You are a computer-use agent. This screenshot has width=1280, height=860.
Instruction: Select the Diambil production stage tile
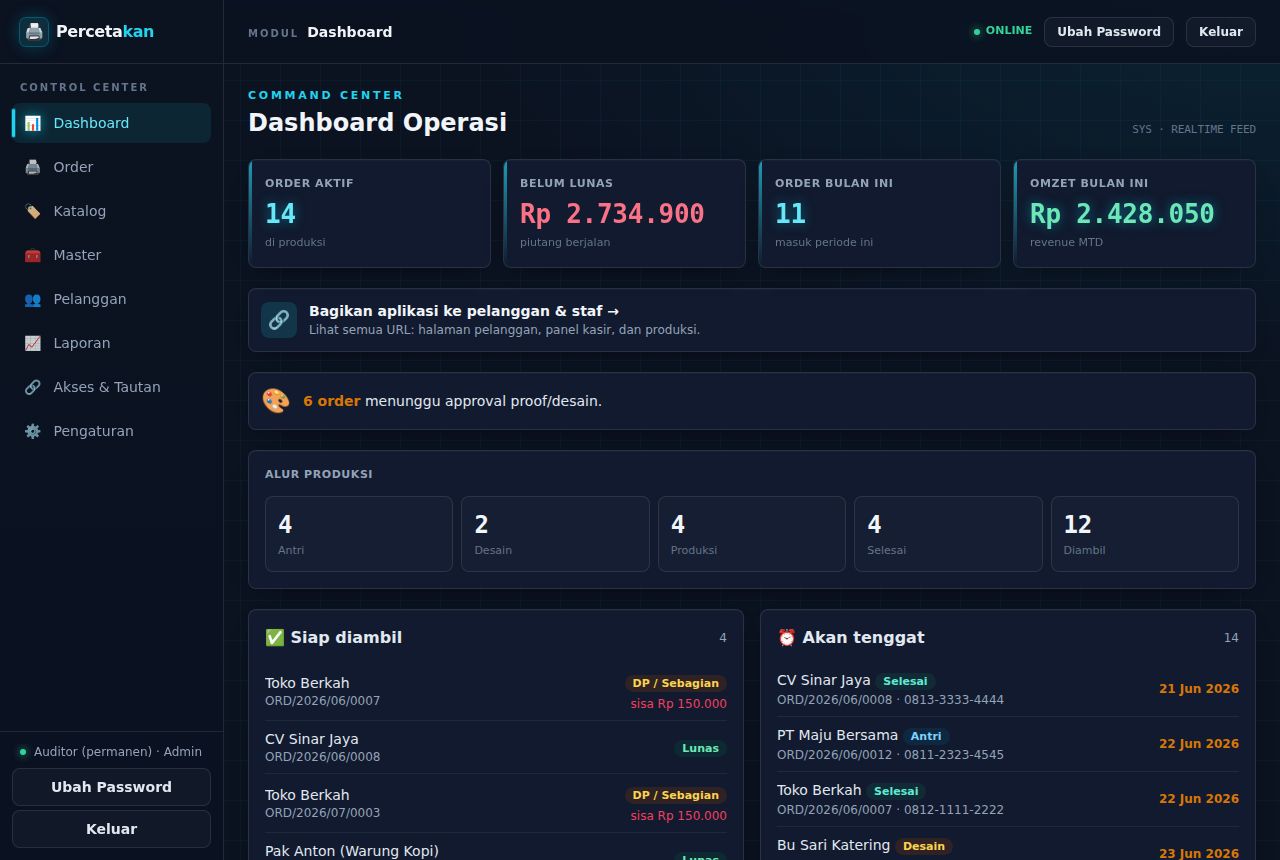point(1145,534)
